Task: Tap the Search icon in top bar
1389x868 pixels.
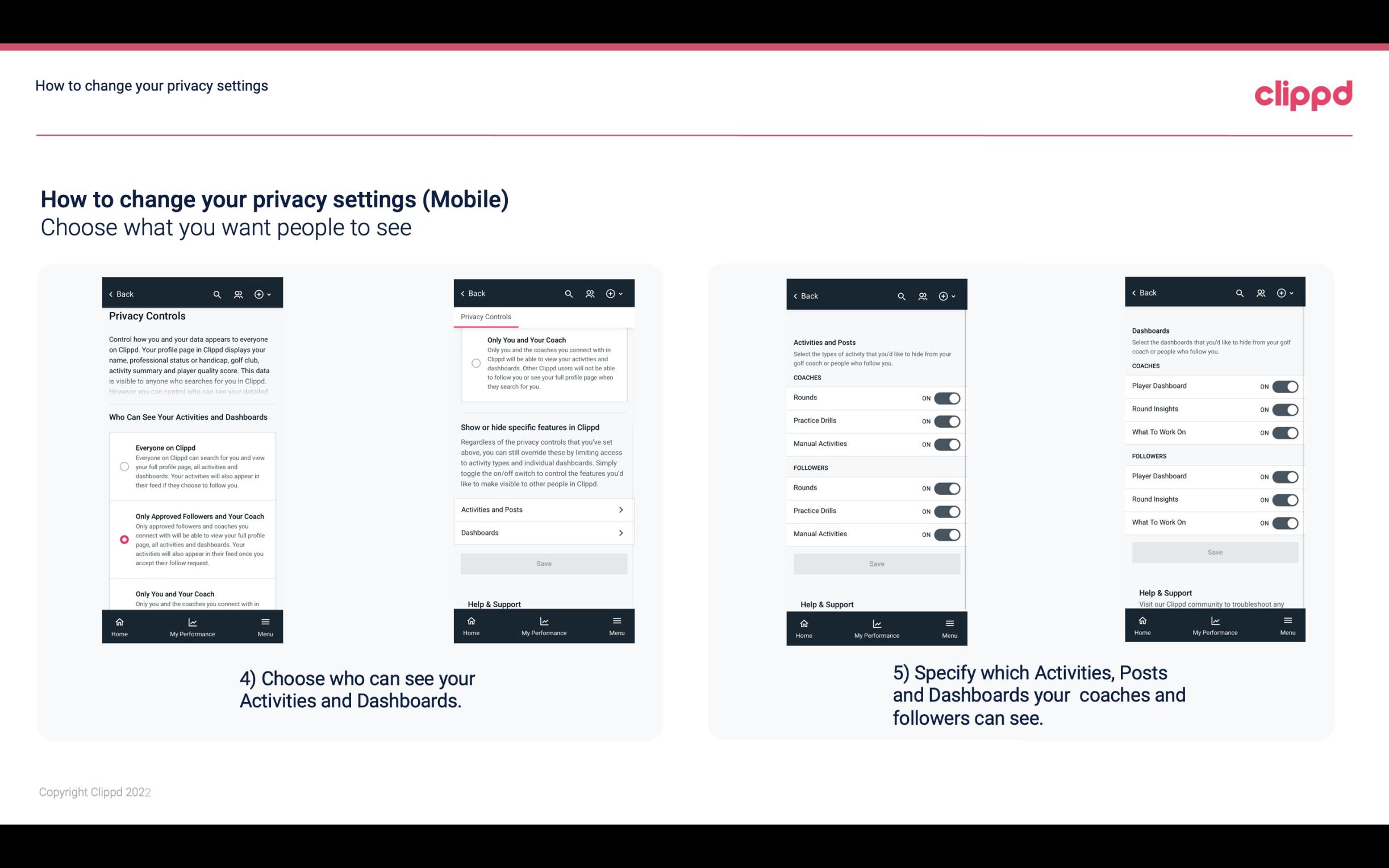Action: tap(217, 293)
